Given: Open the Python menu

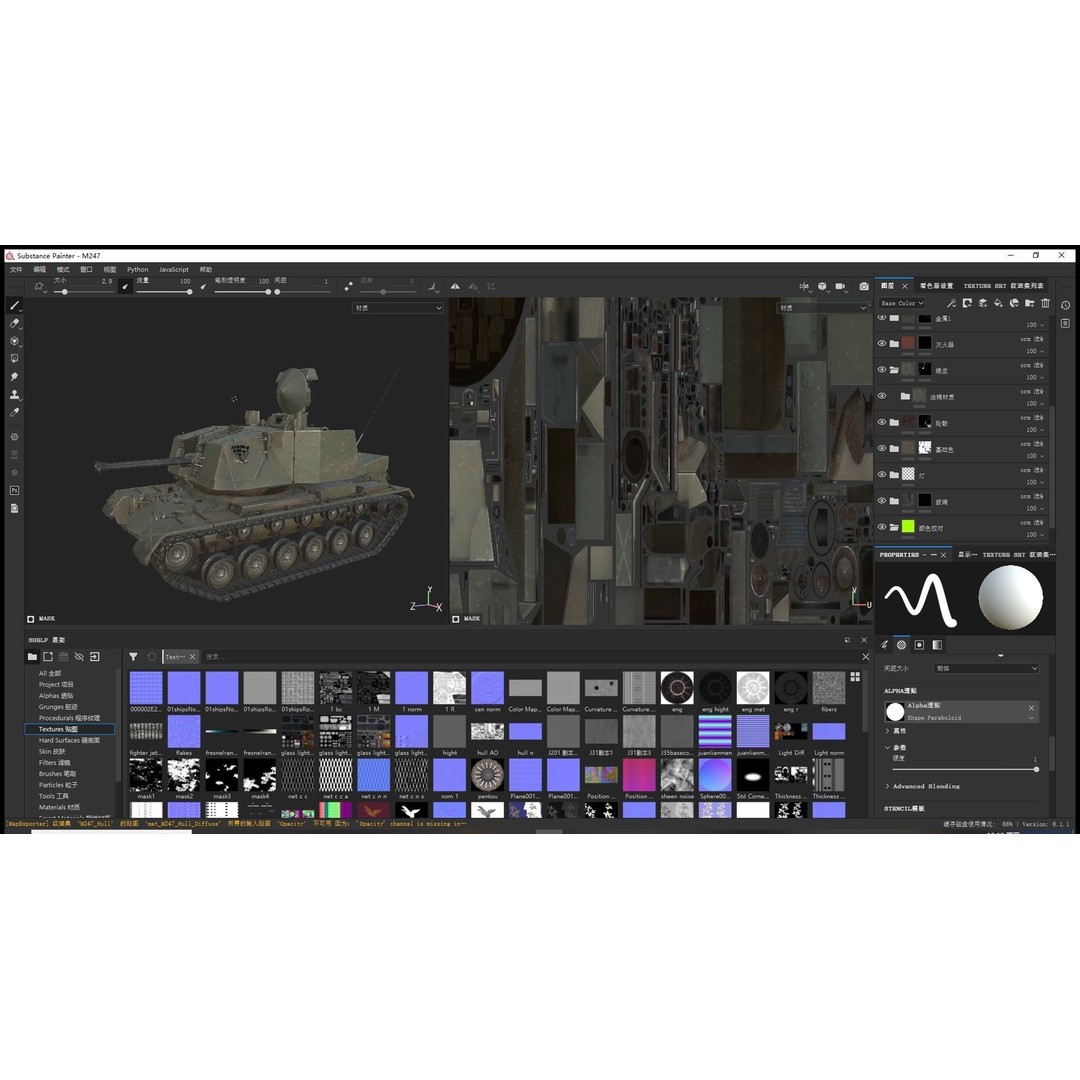Looking at the screenshot, I should tap(138, 269).
